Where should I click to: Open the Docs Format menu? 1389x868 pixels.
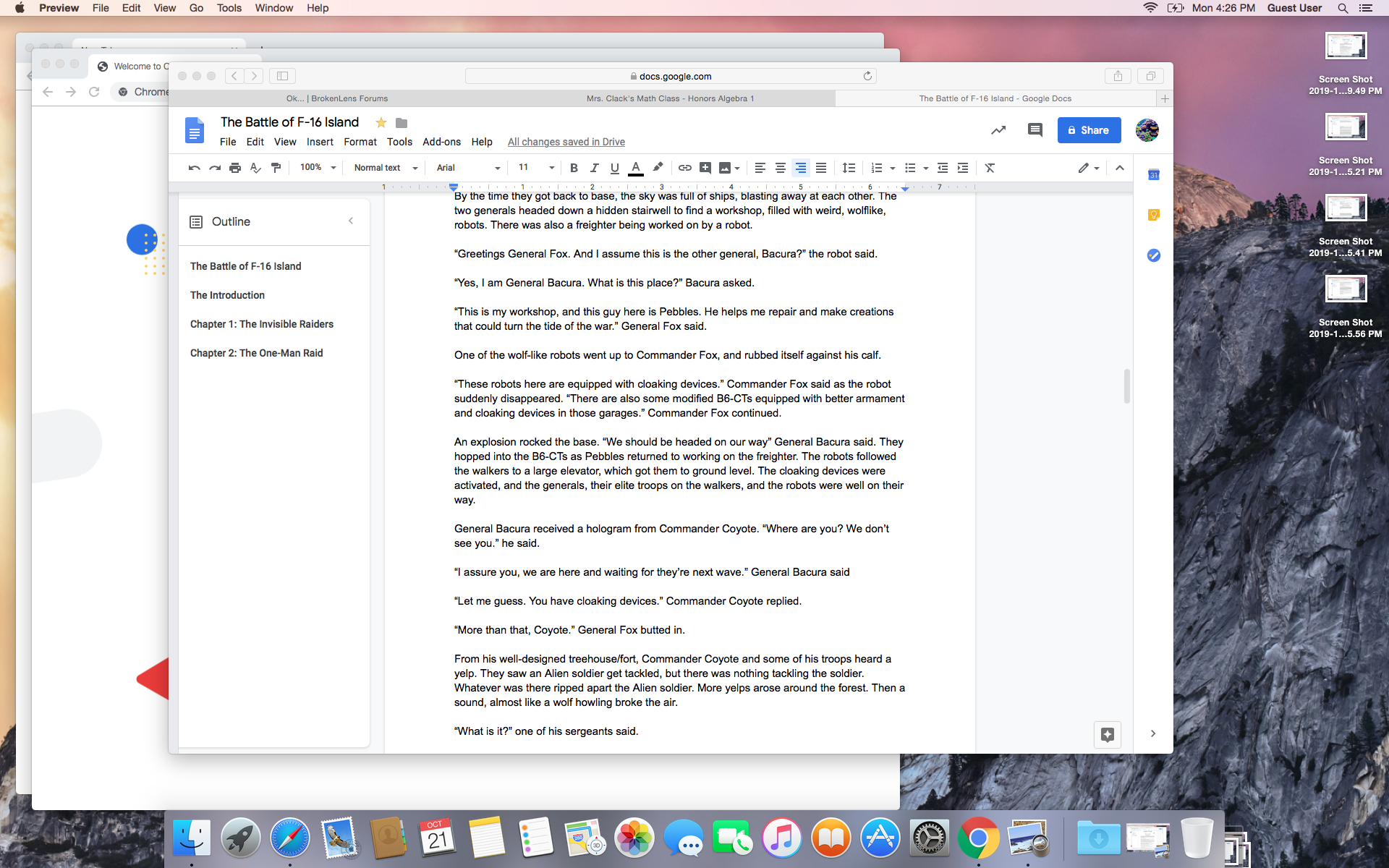tap(360, 142)
